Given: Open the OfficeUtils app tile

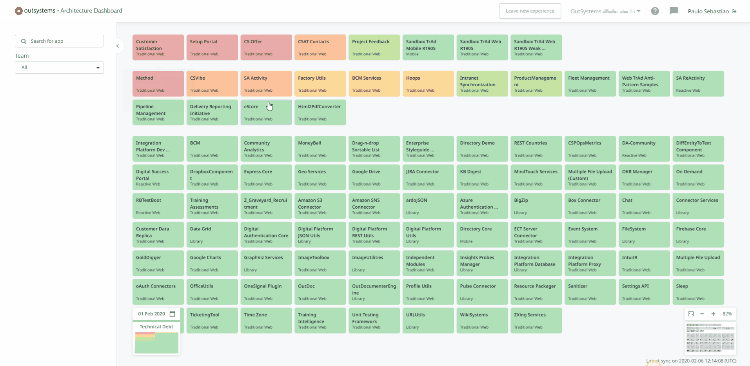Looking at the screenshot, I should pyautogui.click(x=212, y=292).
